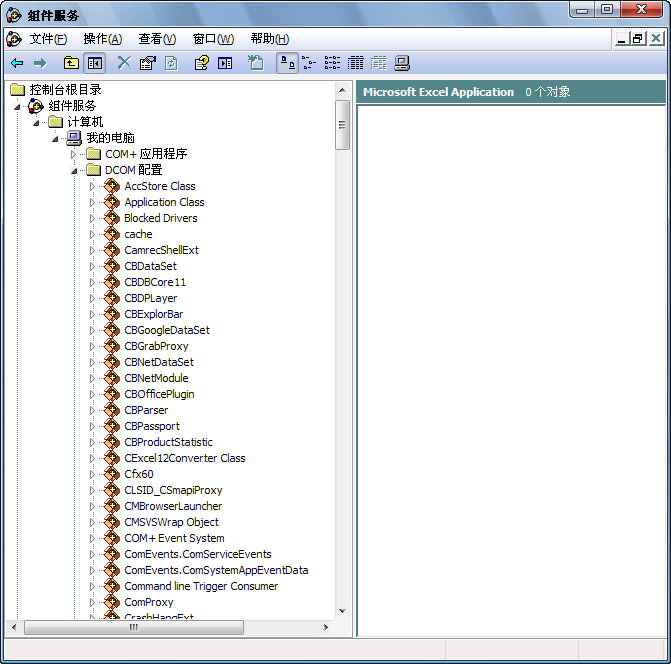Select CBDataSet in the tree
The image size is (671, 664).
pos(150,266)
